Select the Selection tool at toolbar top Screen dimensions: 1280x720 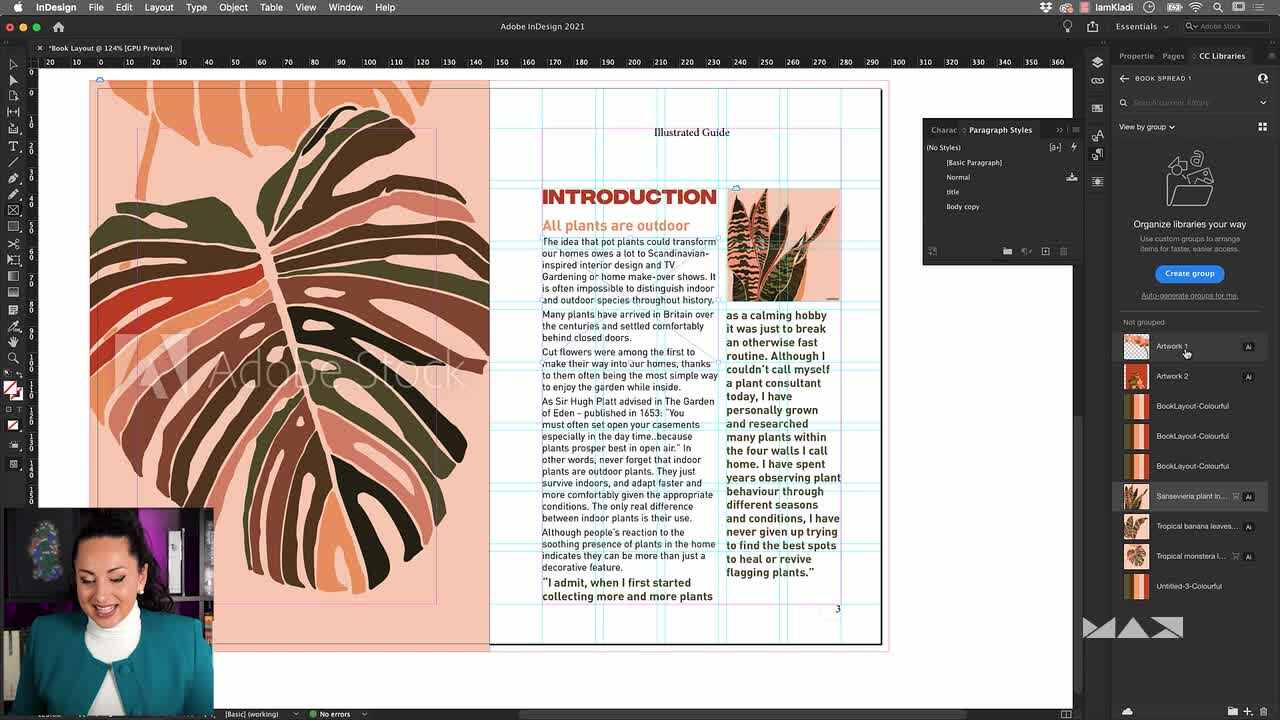[x=13, y=63]
